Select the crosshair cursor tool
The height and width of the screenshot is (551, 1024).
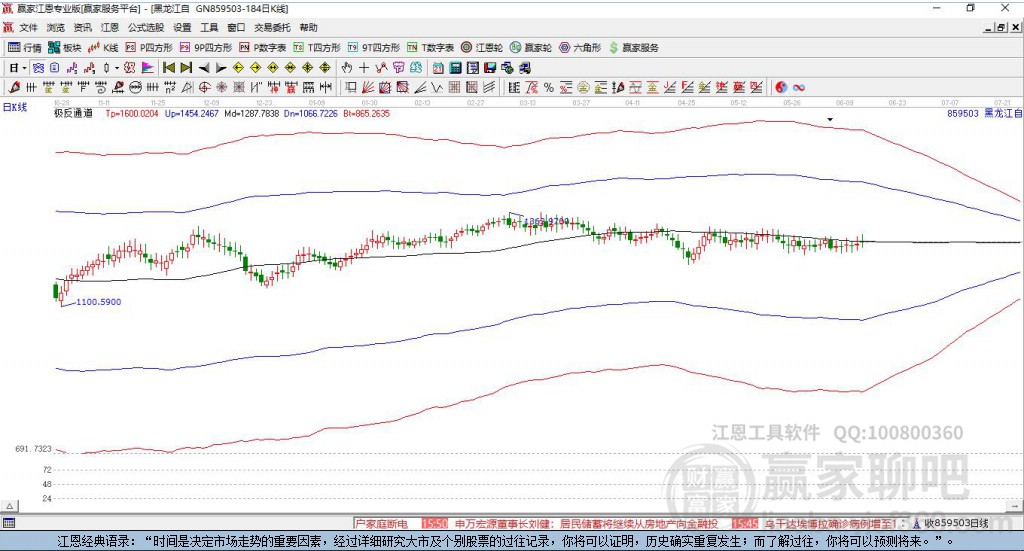[364, 68]
